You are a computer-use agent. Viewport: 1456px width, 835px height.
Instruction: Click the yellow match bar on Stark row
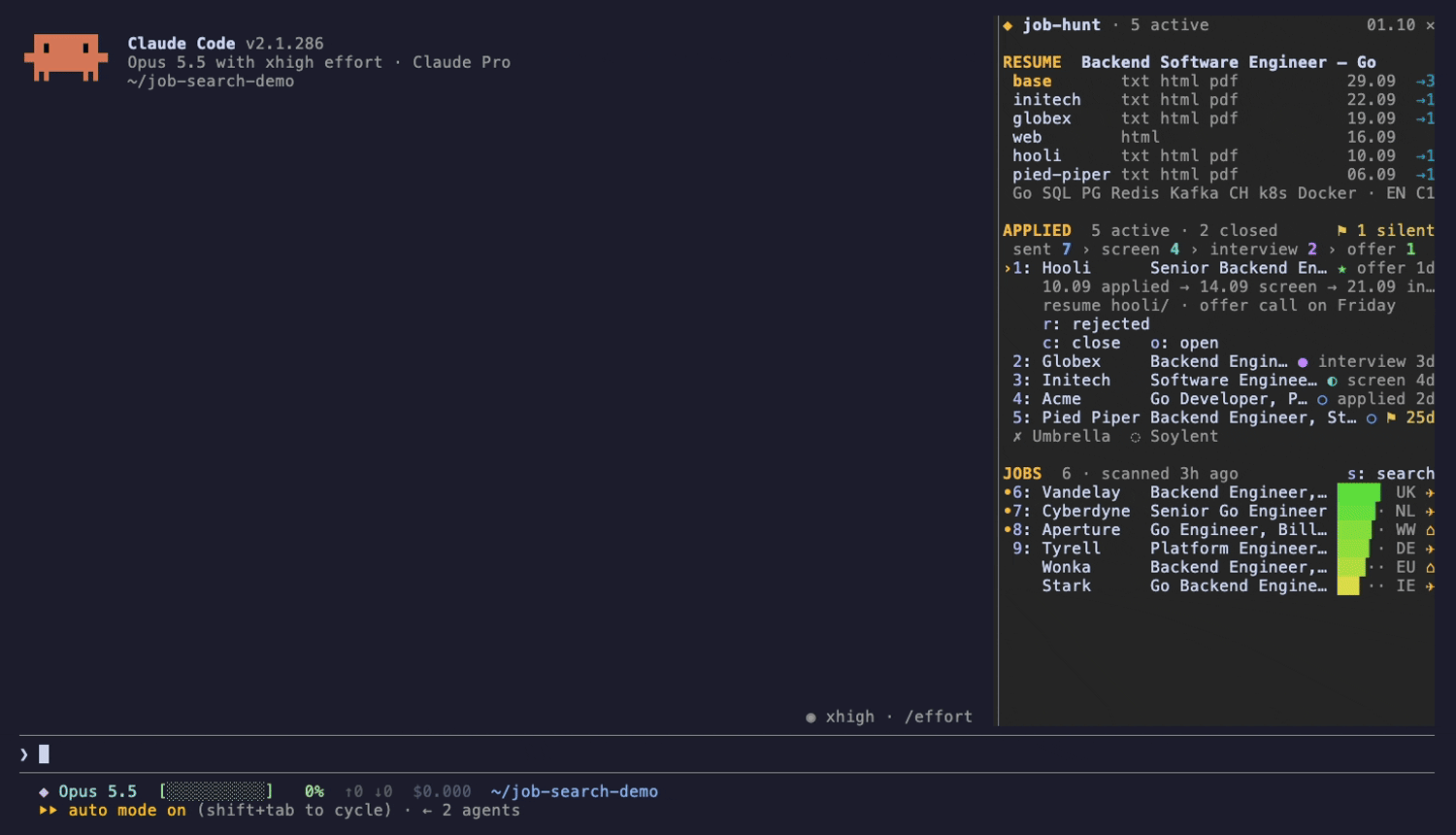pyautogui.click(x=1348, y=586)
